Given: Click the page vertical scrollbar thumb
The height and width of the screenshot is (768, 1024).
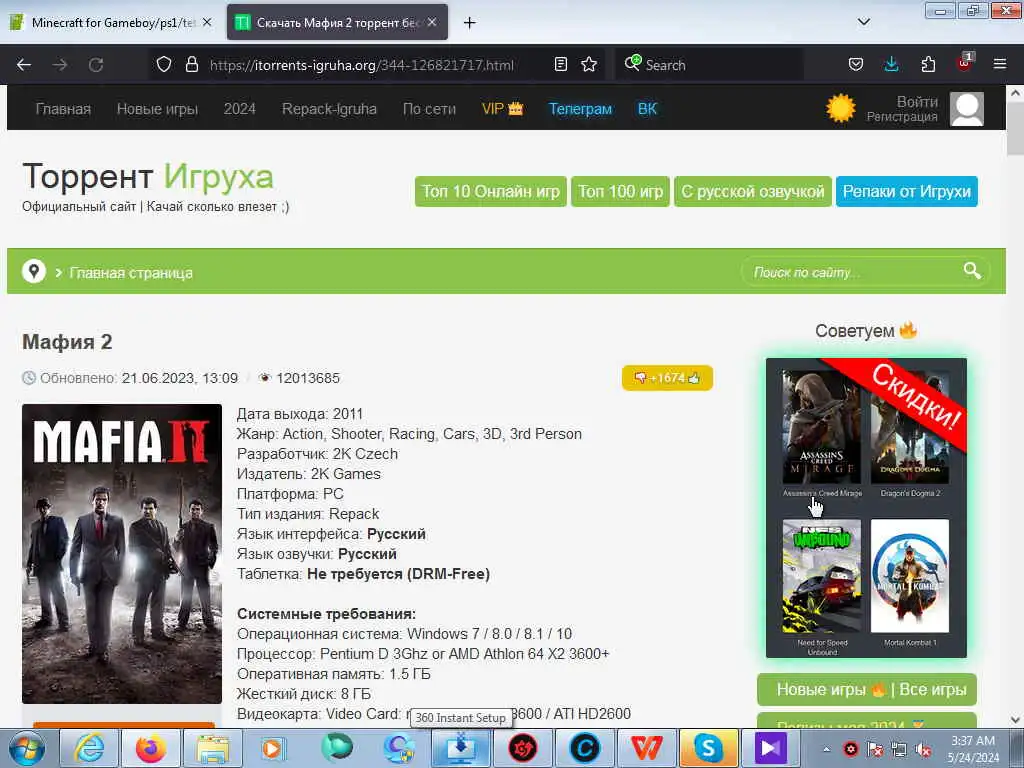Looking at the screenshot, I should pyautogui.click(x=1015, y=129).
